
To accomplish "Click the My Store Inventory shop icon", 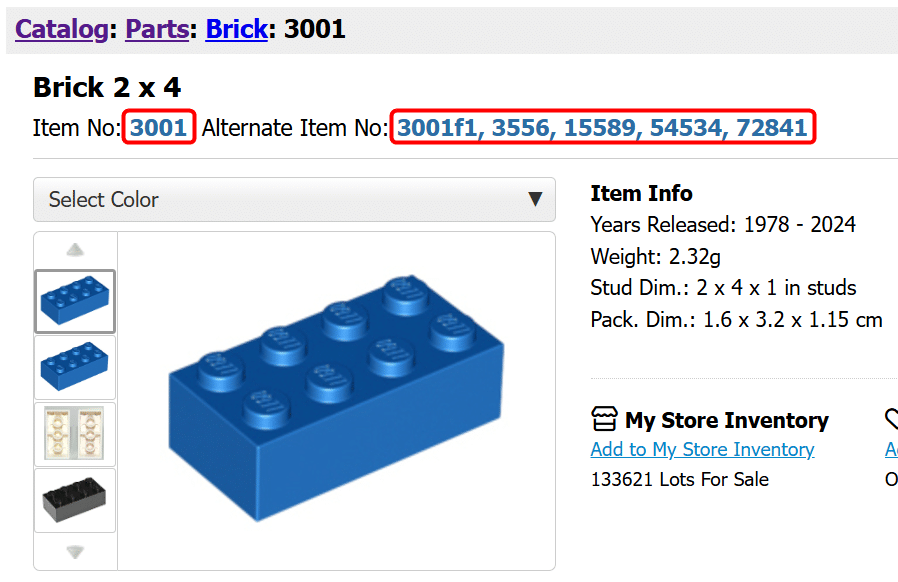I will click(604, 419).
